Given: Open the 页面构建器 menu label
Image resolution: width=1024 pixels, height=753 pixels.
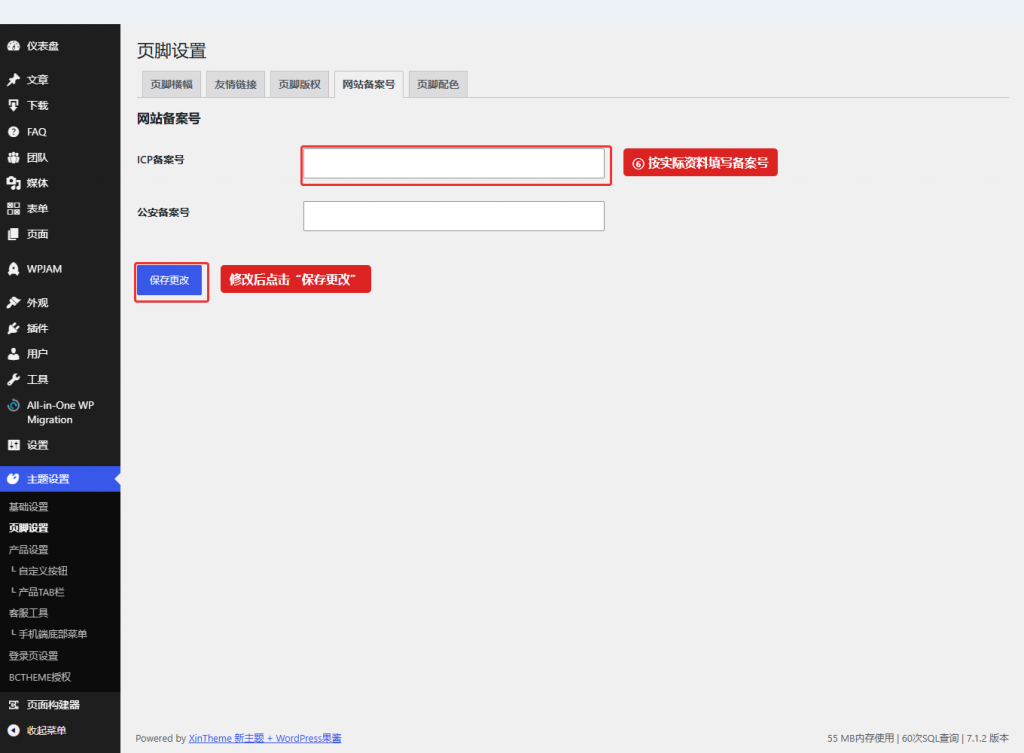Looking at the screenshot, I should [53, 705].
